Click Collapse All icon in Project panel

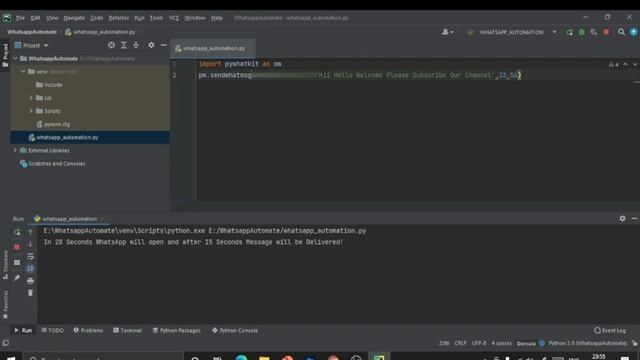coord(136,45)
